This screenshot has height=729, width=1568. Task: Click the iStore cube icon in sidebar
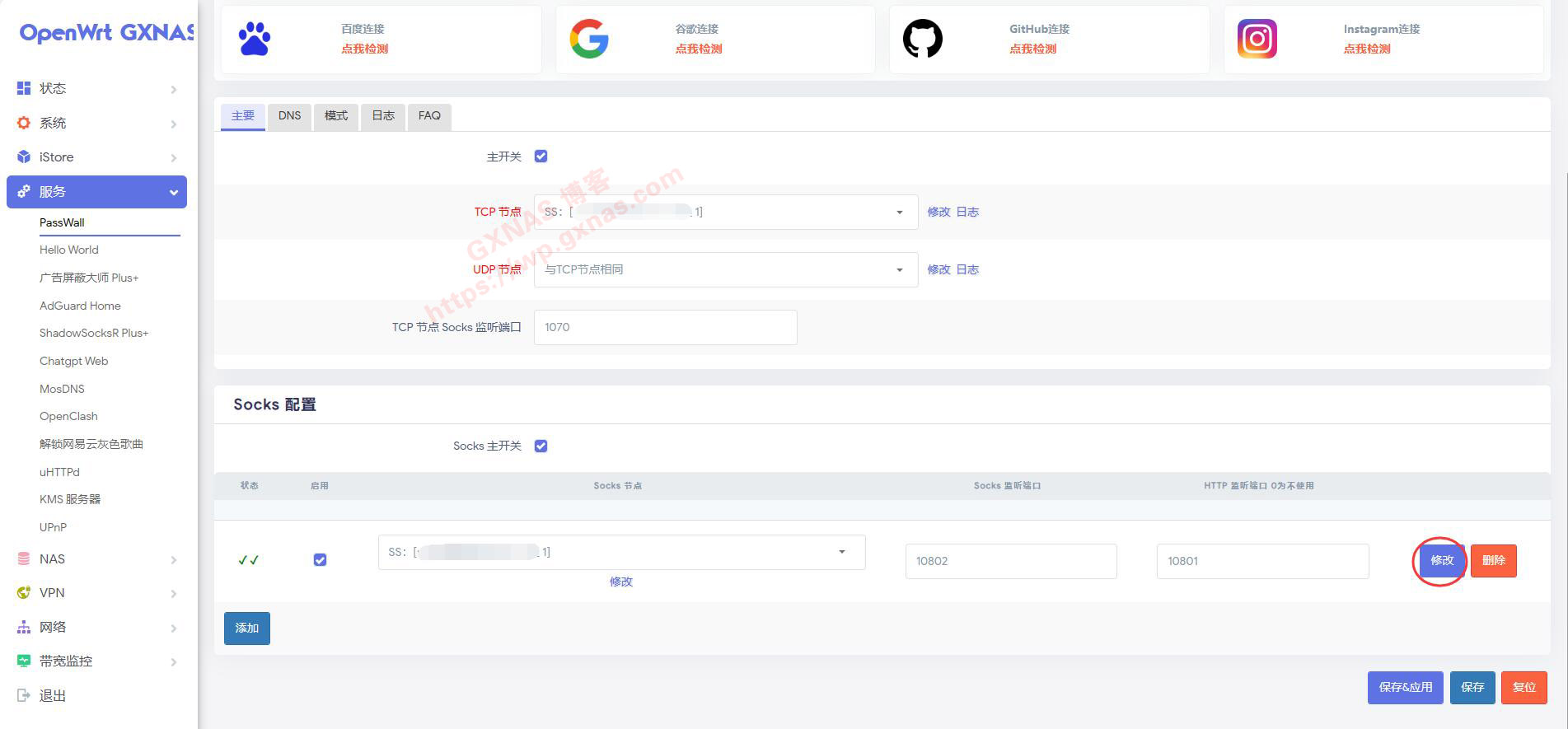(x=24, y=157)
